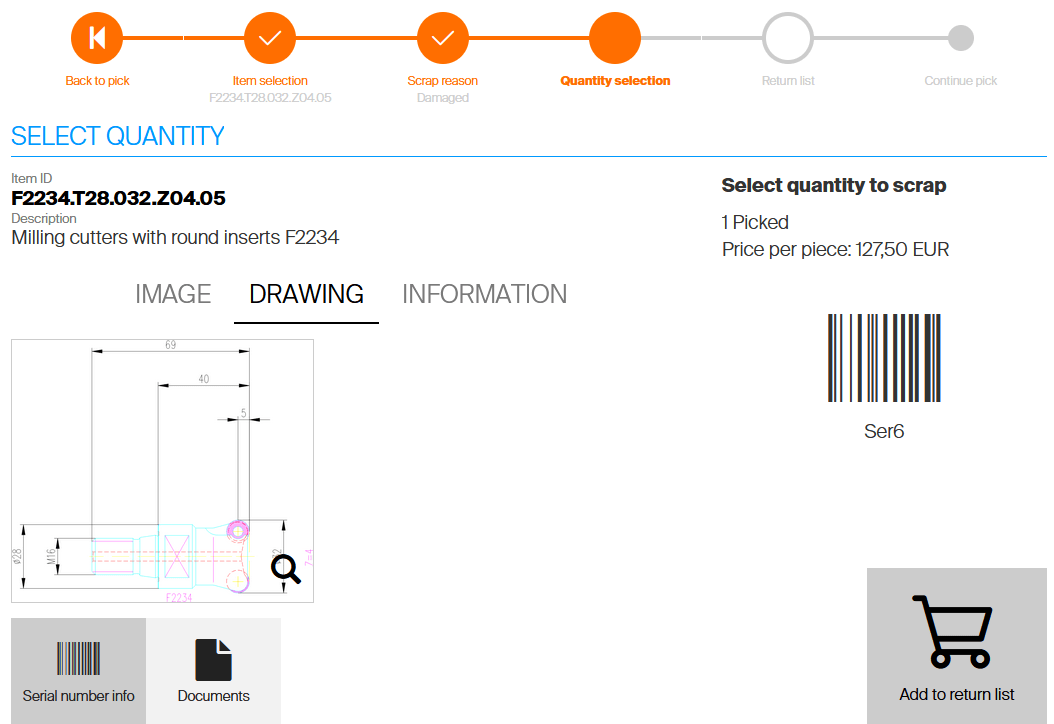
Task: Open the milling cutter technical drawing thumbnail
Action: tap(150, 470)
